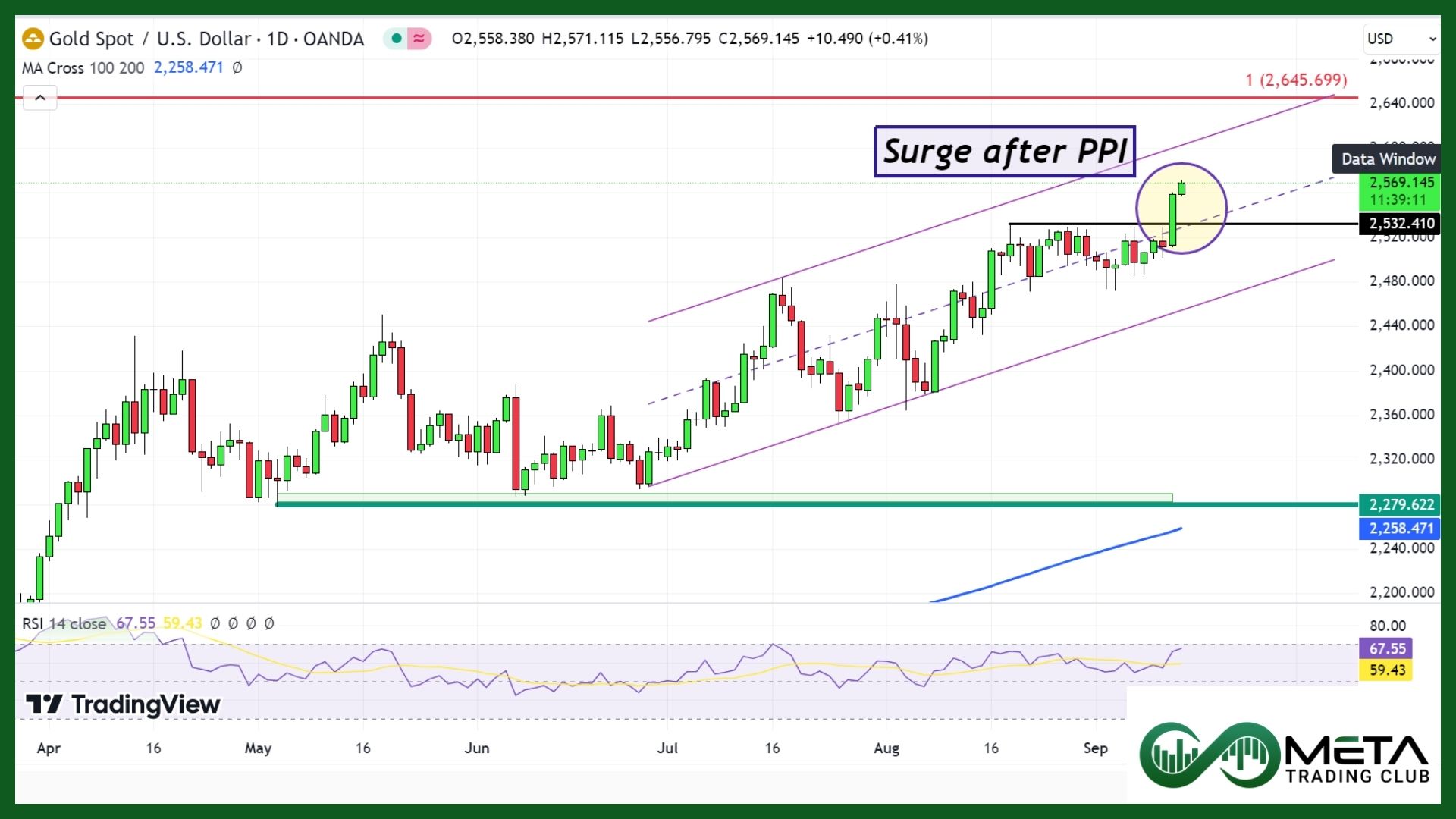The image size is (1456, 819).
Task: Click the gold symbol logo icon
Action: [33, 39]
